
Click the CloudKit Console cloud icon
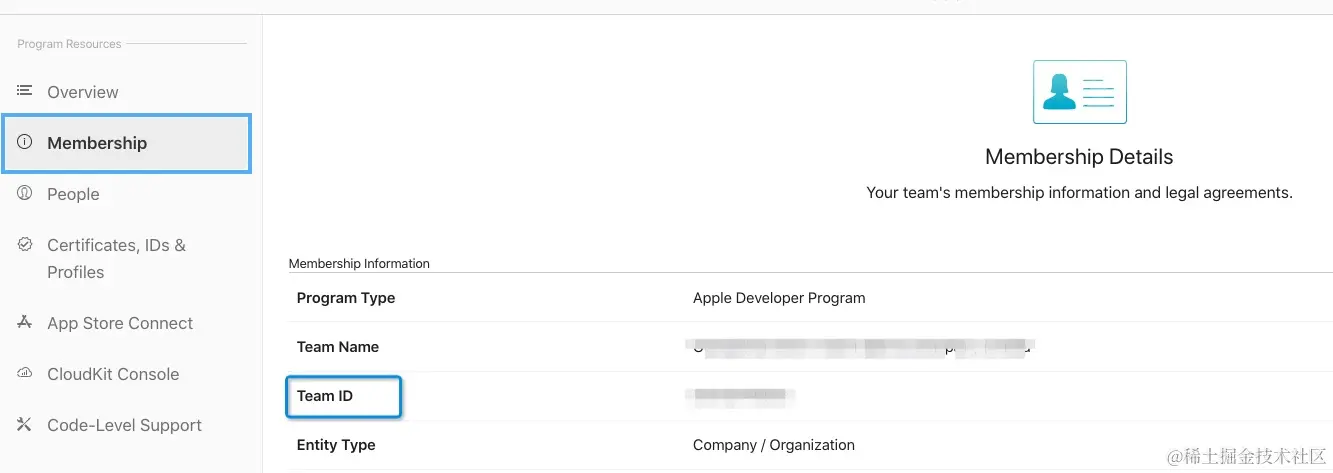click(x=25, y=373)
